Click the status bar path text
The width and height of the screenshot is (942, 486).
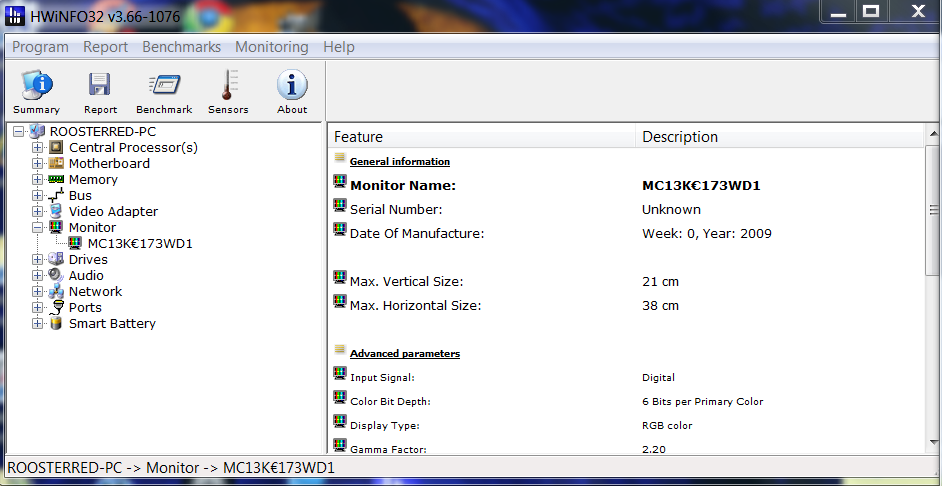[x=171, y=467]
